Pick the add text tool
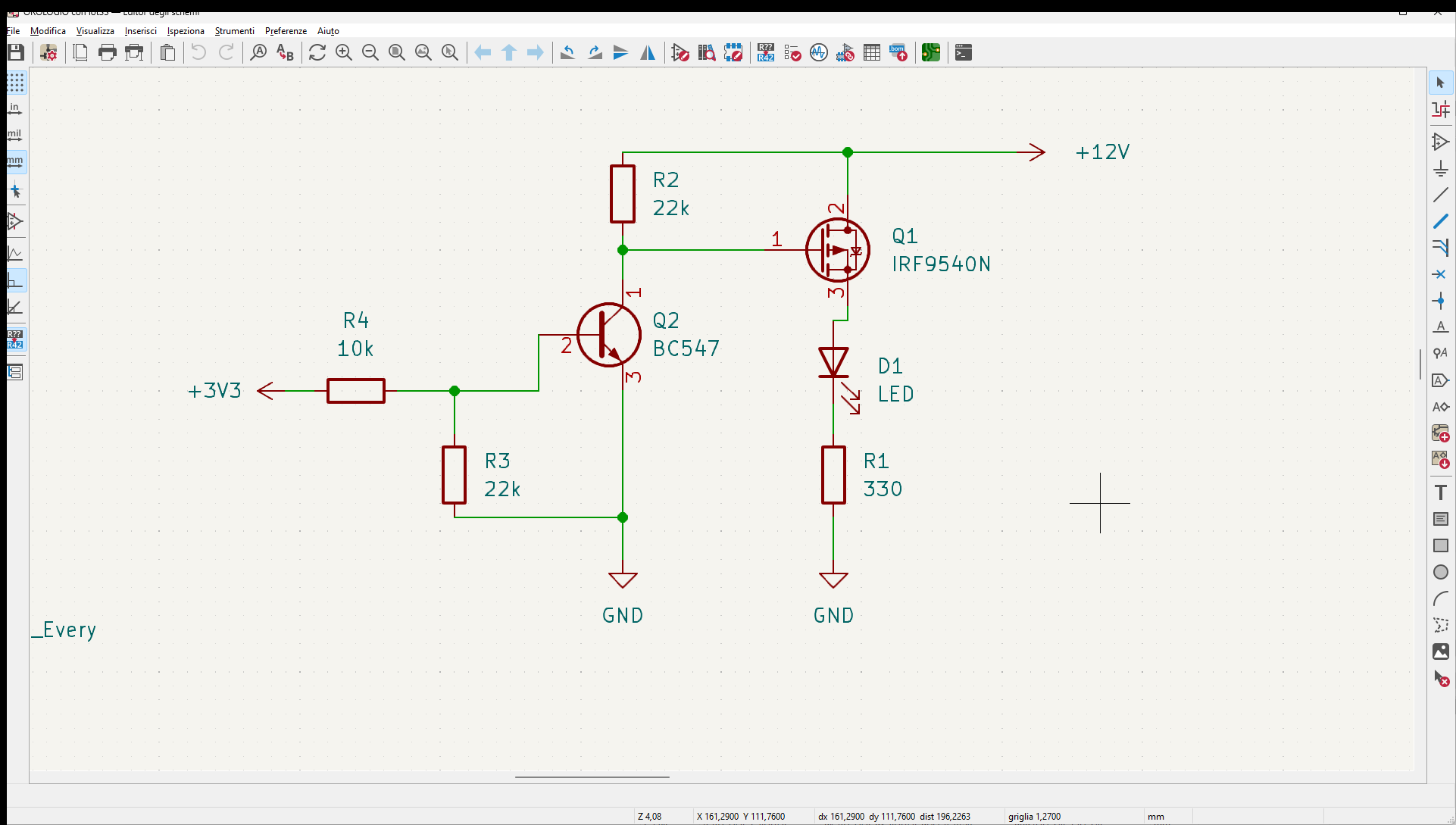The height and width of the screenshot is (825, 1456). (1441, 492)
